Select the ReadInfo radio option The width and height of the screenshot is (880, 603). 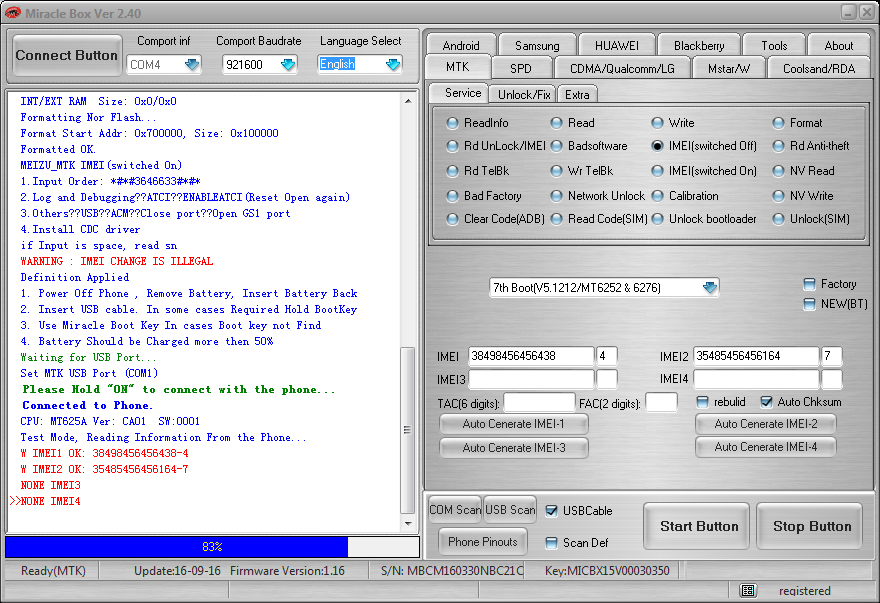[x=452, y=122]
